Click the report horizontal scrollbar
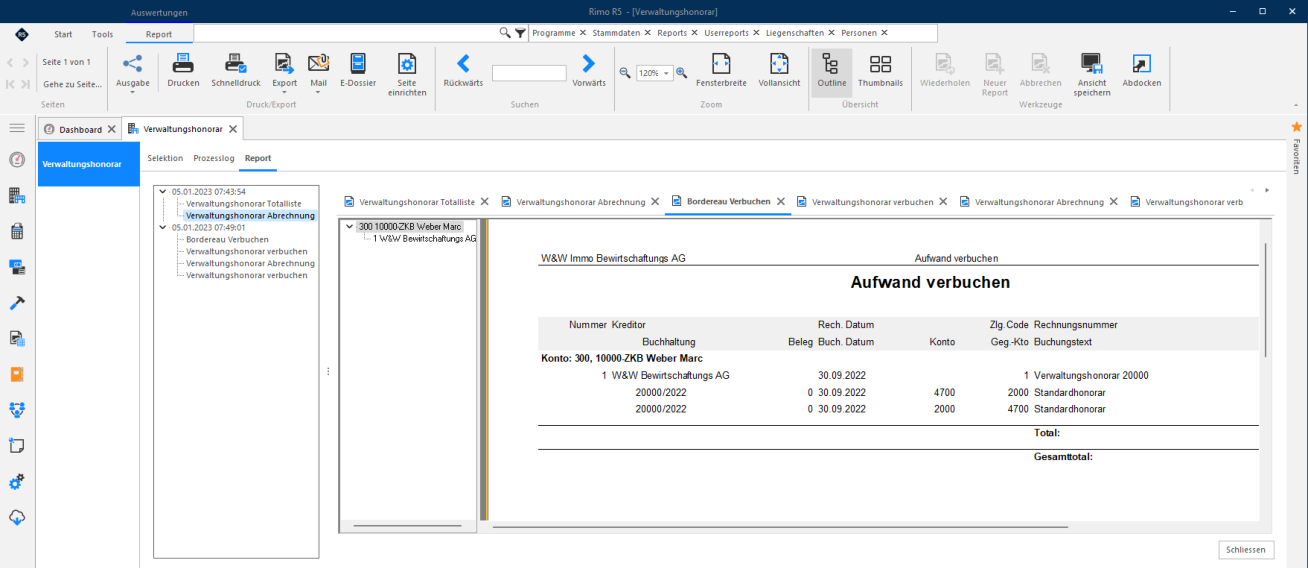This screenshot has height=569, width=1308. 780,525
